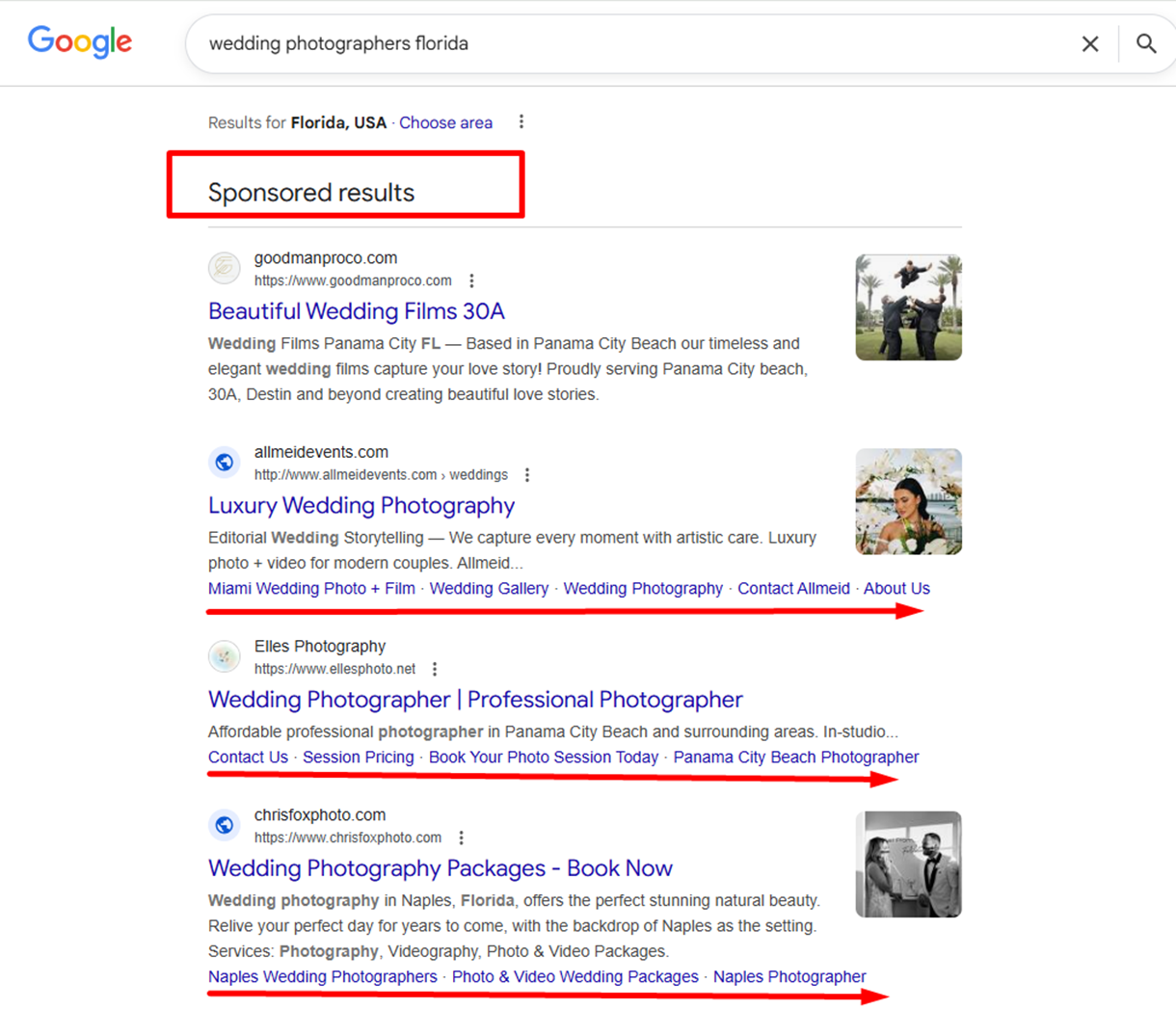Click the groomsmen thumbnail for goodmanproco
Screen dimensions: 1176x1010
[x=908, y=307]
